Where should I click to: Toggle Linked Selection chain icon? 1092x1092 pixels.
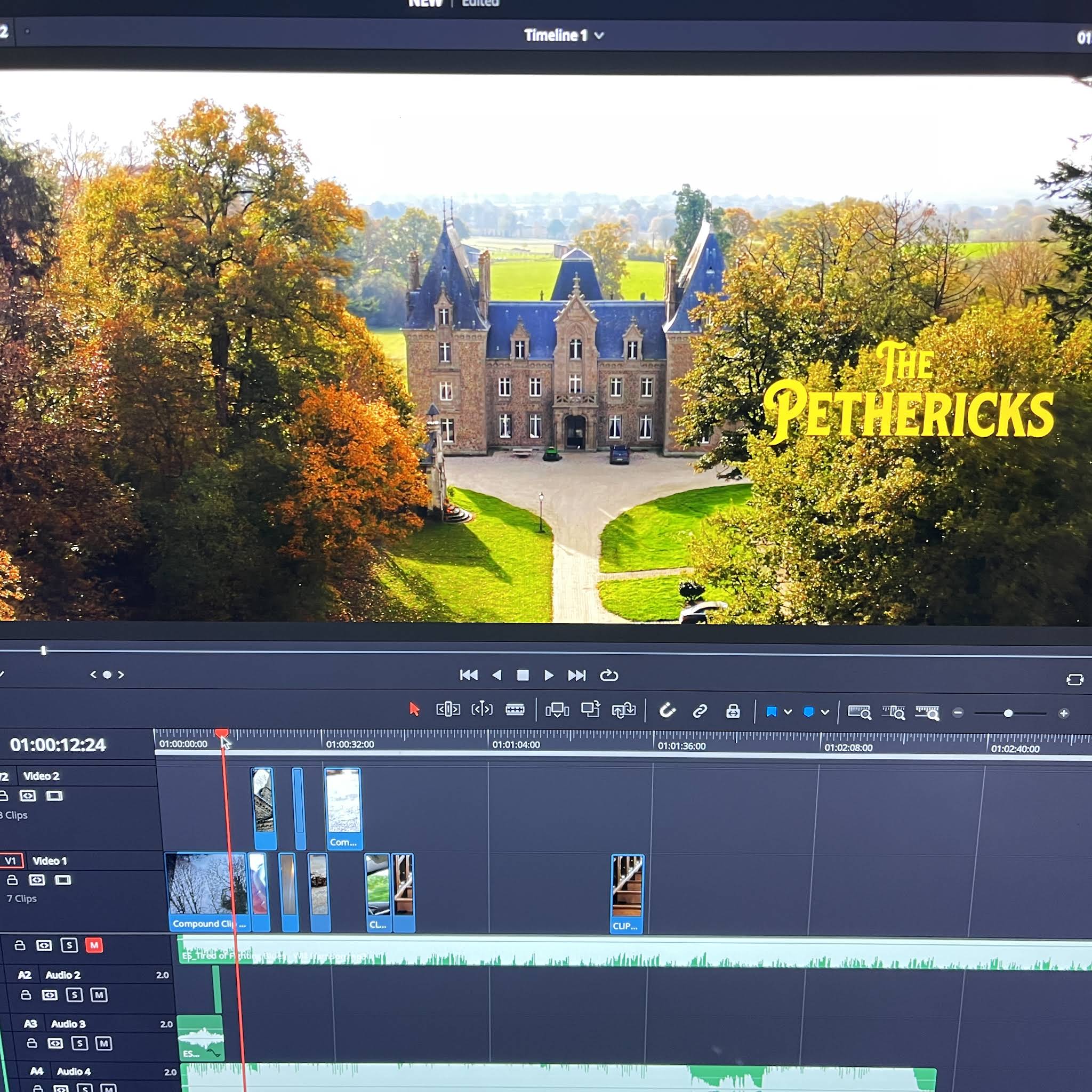click(x=700, y=710)
